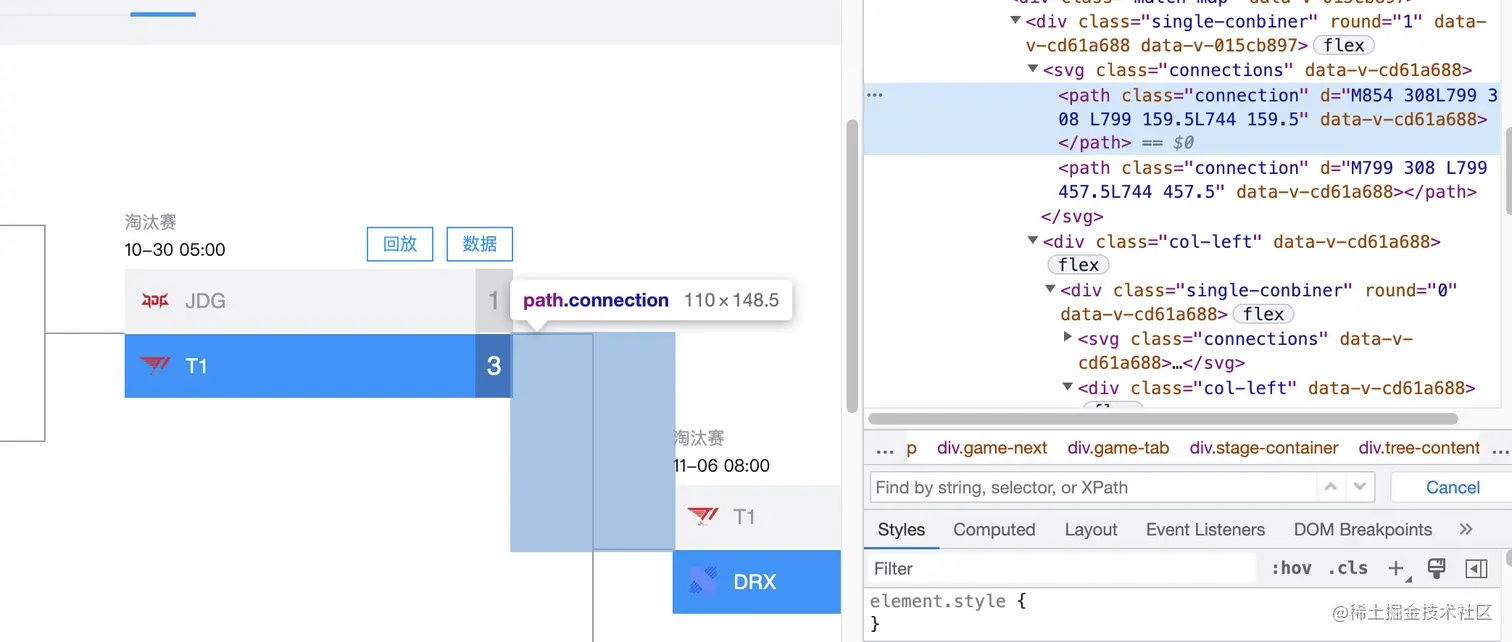Image resolution: width=1512 pixels, height=642 pixels.
Task: Click the 10-30 05:00 match time
Action: (175, 250)
